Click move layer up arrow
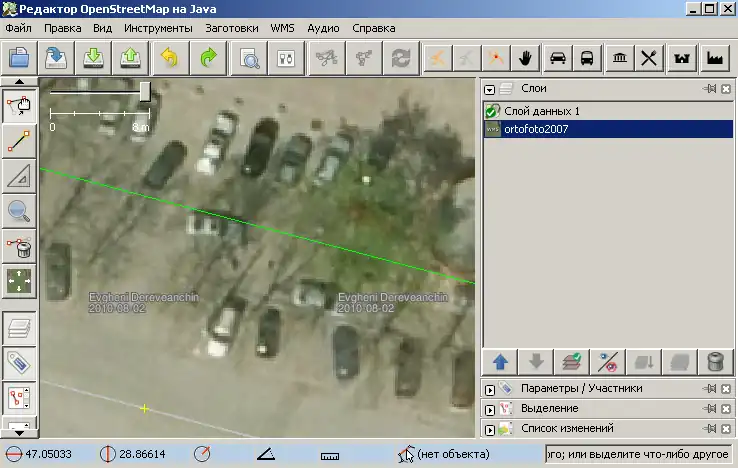 pos(499,361)
